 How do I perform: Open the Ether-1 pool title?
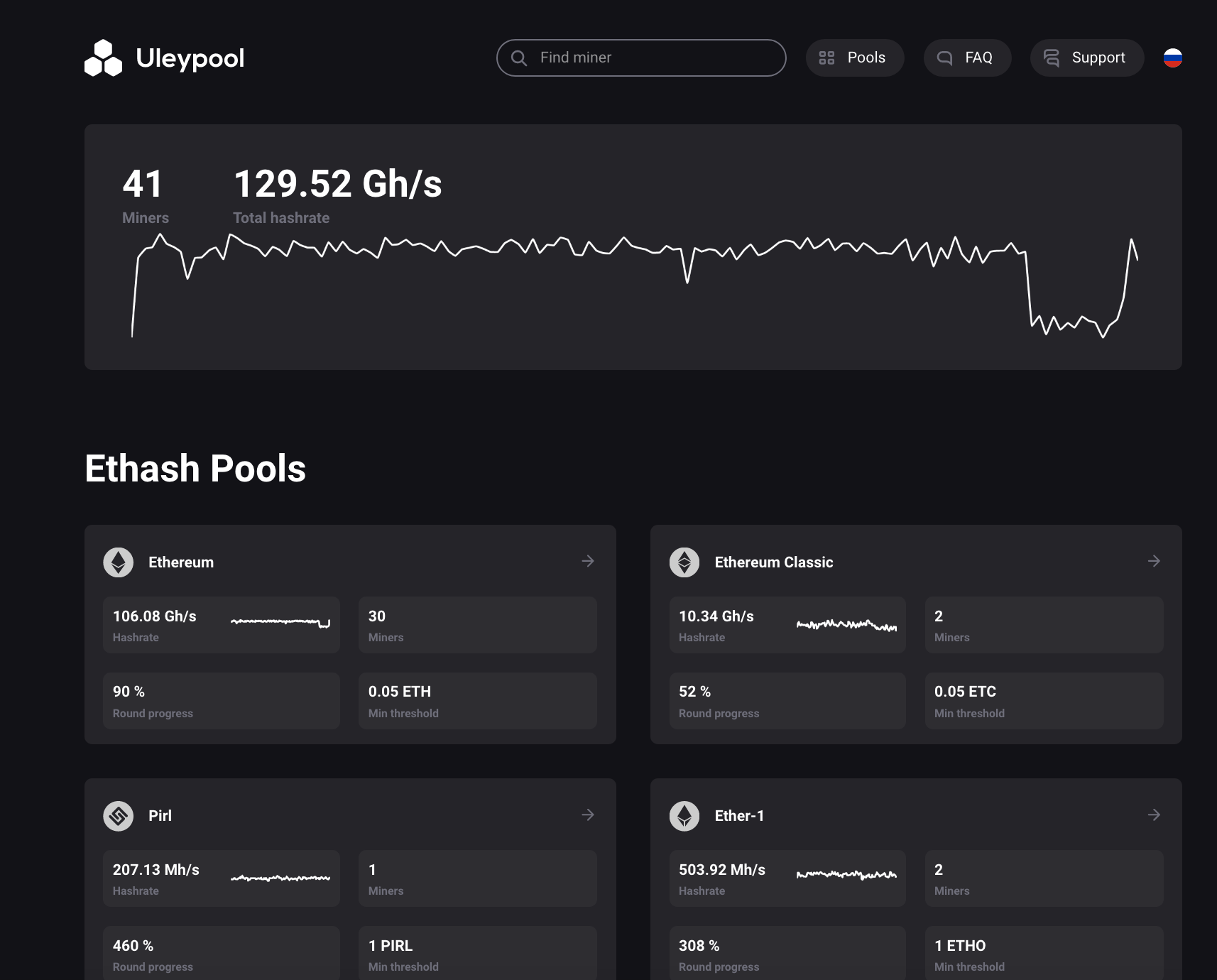(x=739, y=816)
